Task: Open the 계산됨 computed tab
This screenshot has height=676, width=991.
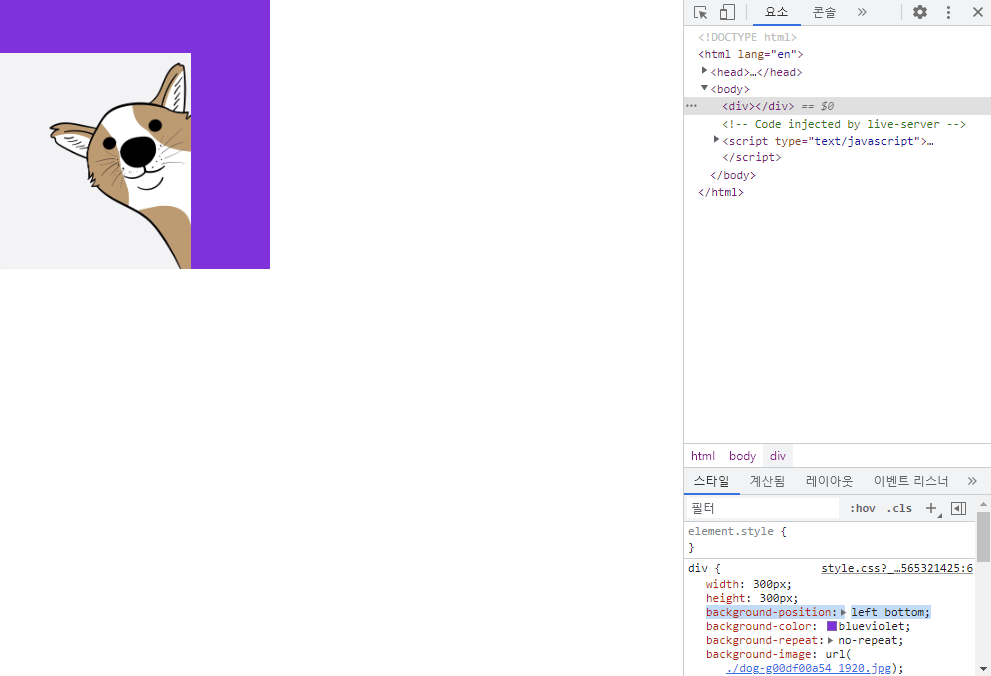Action: (767, 481)
